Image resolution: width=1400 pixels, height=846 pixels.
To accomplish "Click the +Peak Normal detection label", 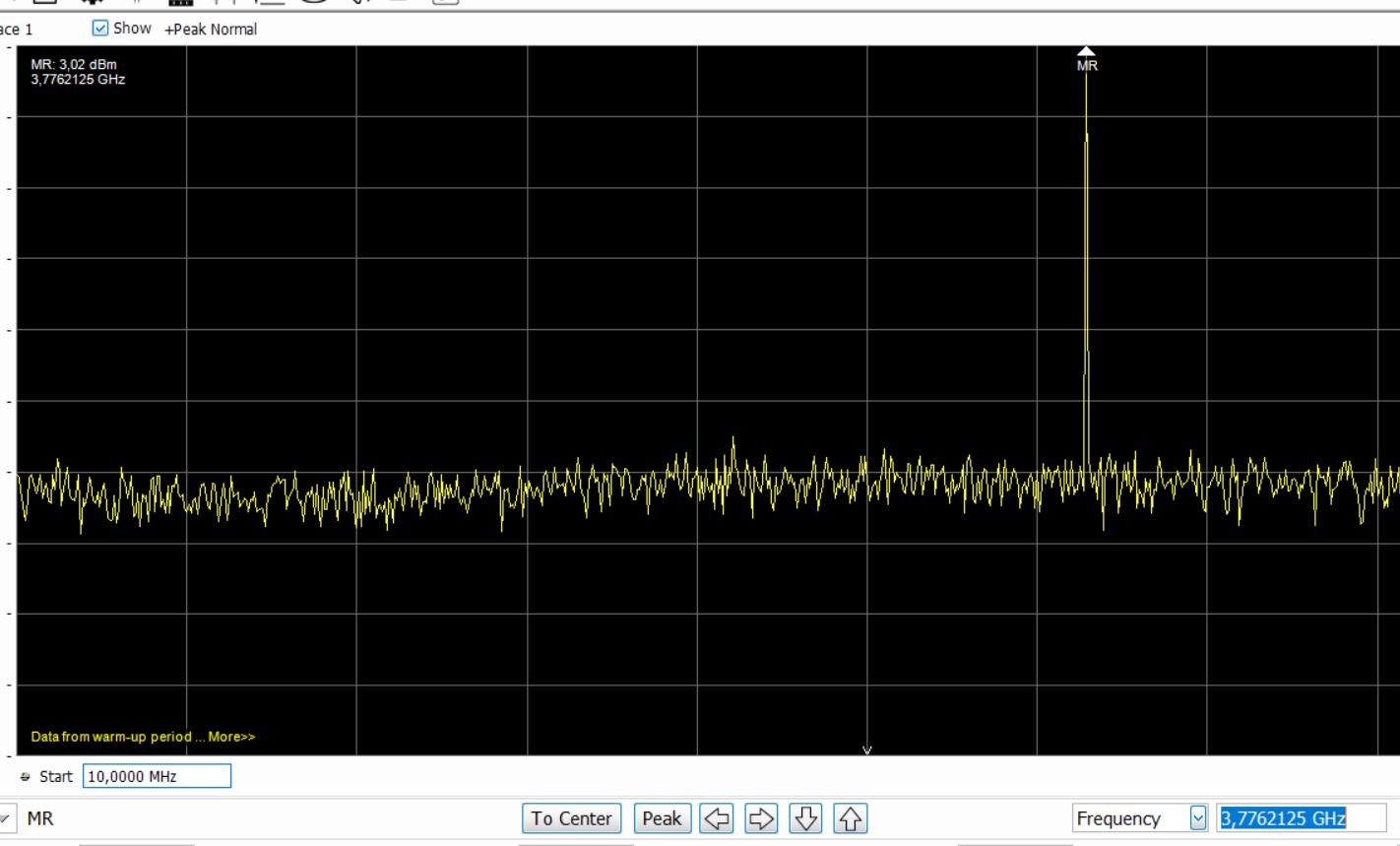I will (211, 30).
